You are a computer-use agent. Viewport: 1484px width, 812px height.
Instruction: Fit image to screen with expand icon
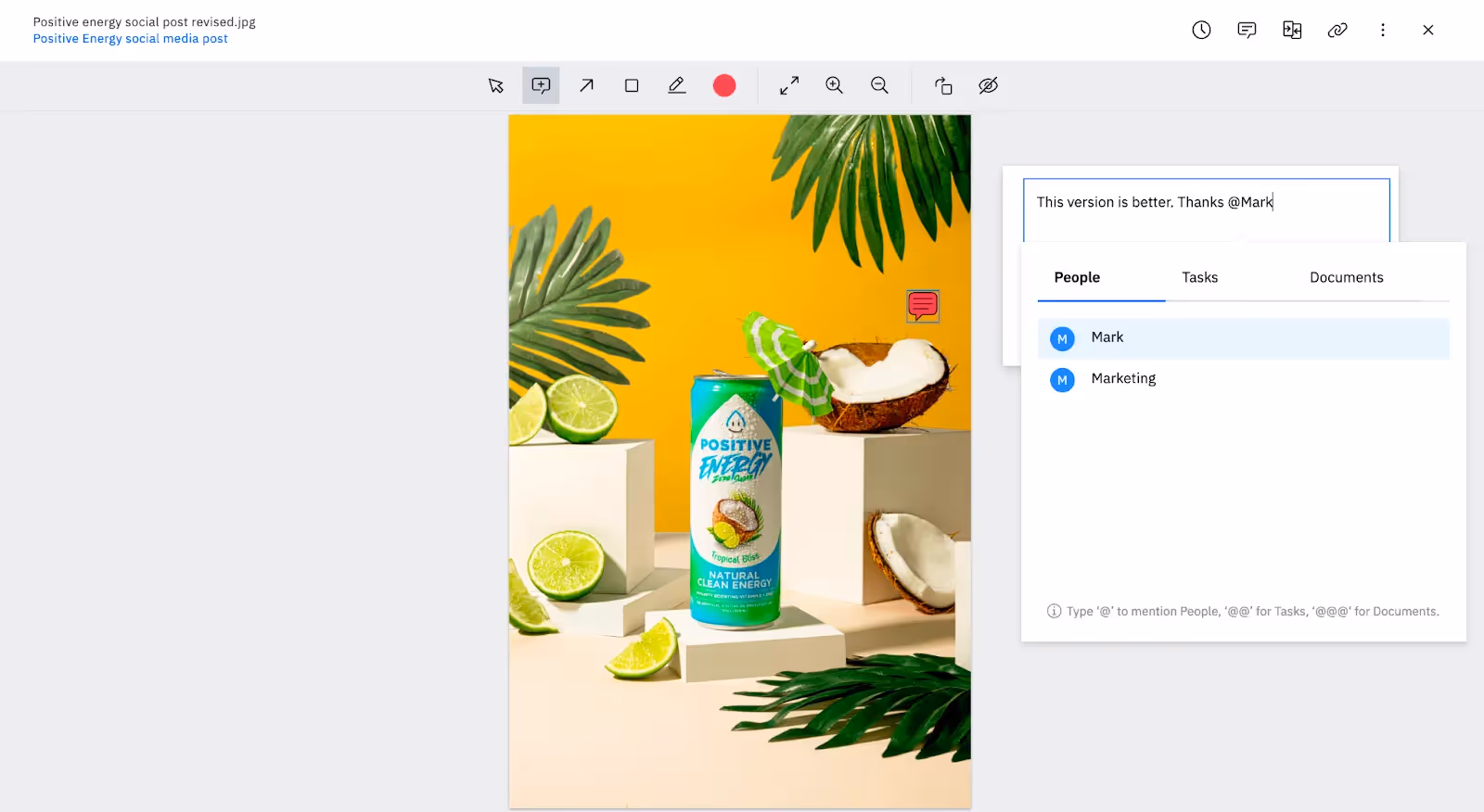click(789, 85)
